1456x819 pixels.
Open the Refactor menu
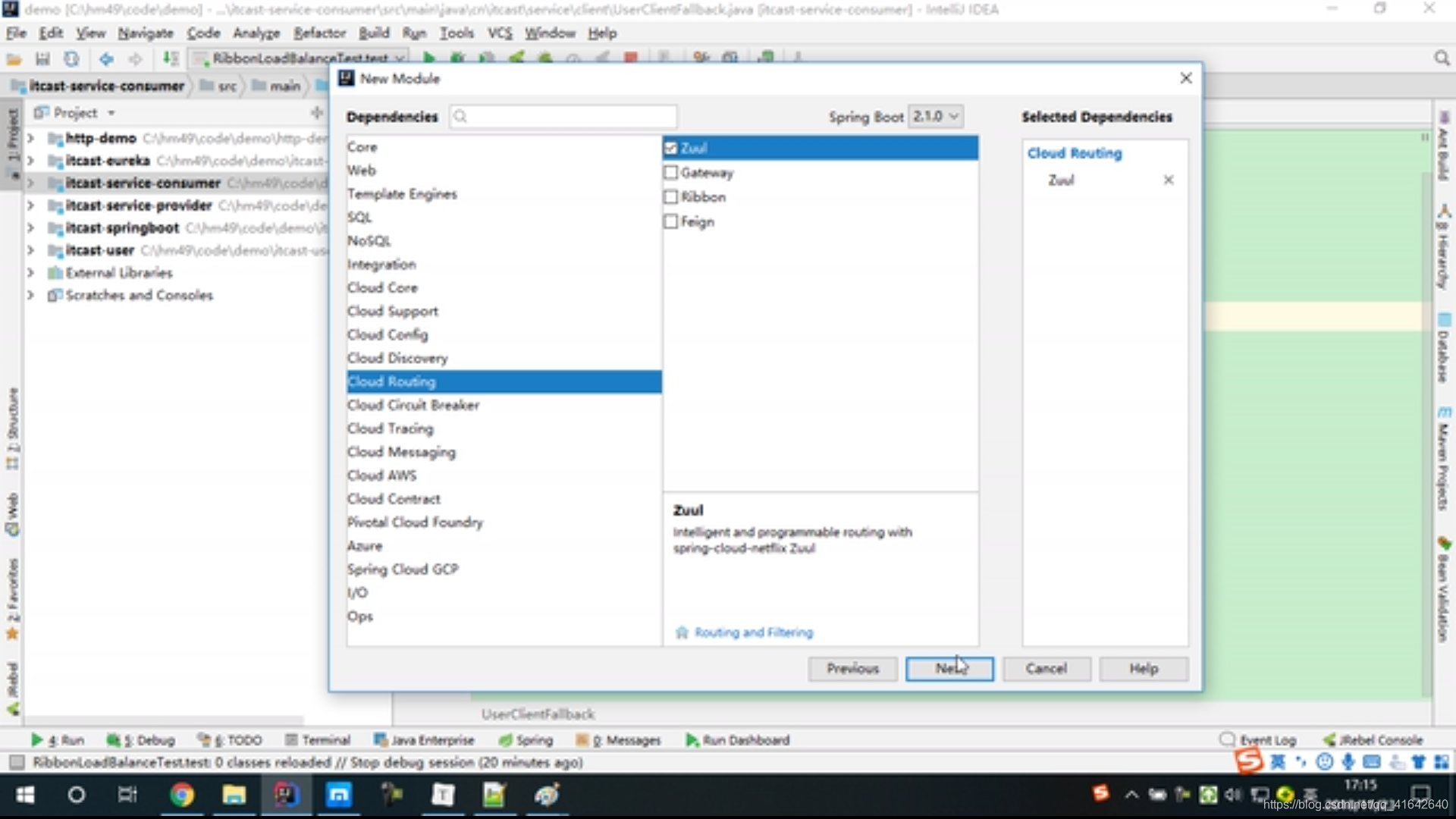tap(319, 33)
